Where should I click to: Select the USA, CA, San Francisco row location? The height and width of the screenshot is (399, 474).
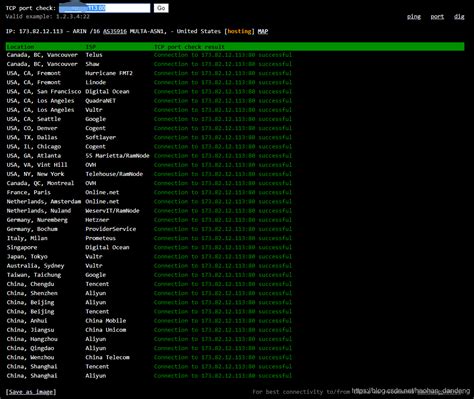pyautogui.click(x=44, y=92)
